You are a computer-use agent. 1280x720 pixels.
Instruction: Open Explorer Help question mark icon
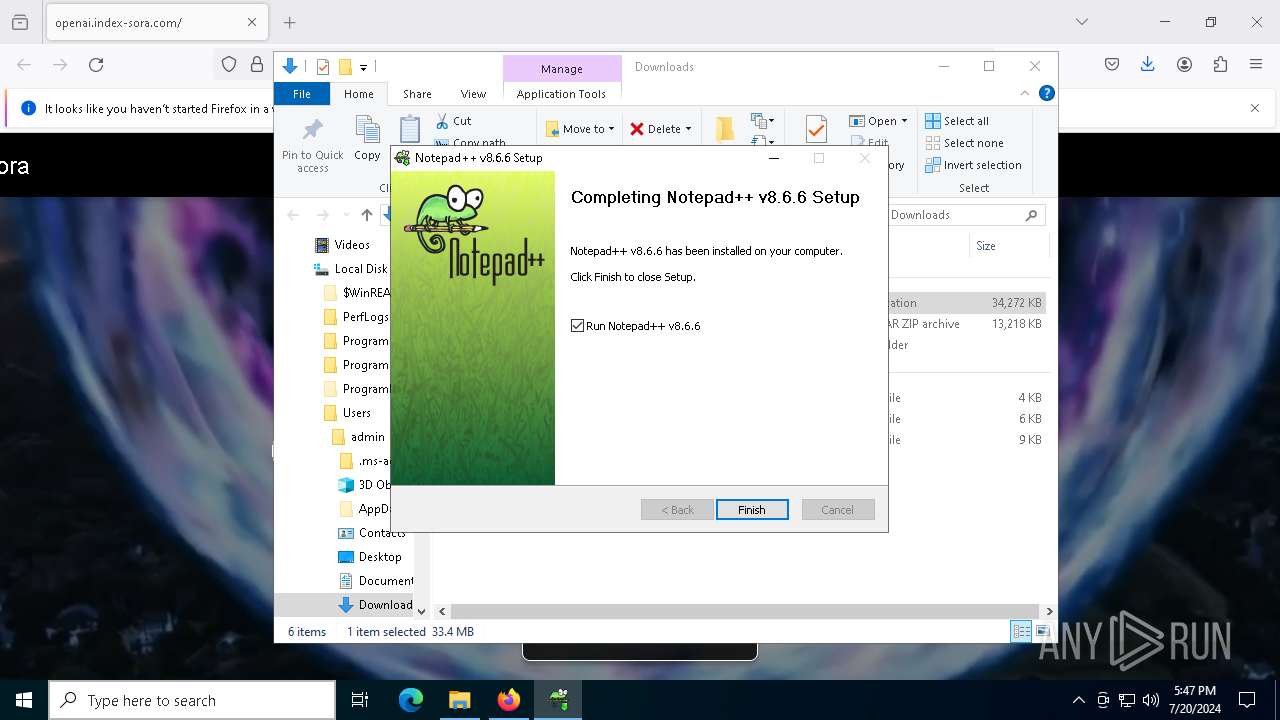click(x=1046, y=93)
